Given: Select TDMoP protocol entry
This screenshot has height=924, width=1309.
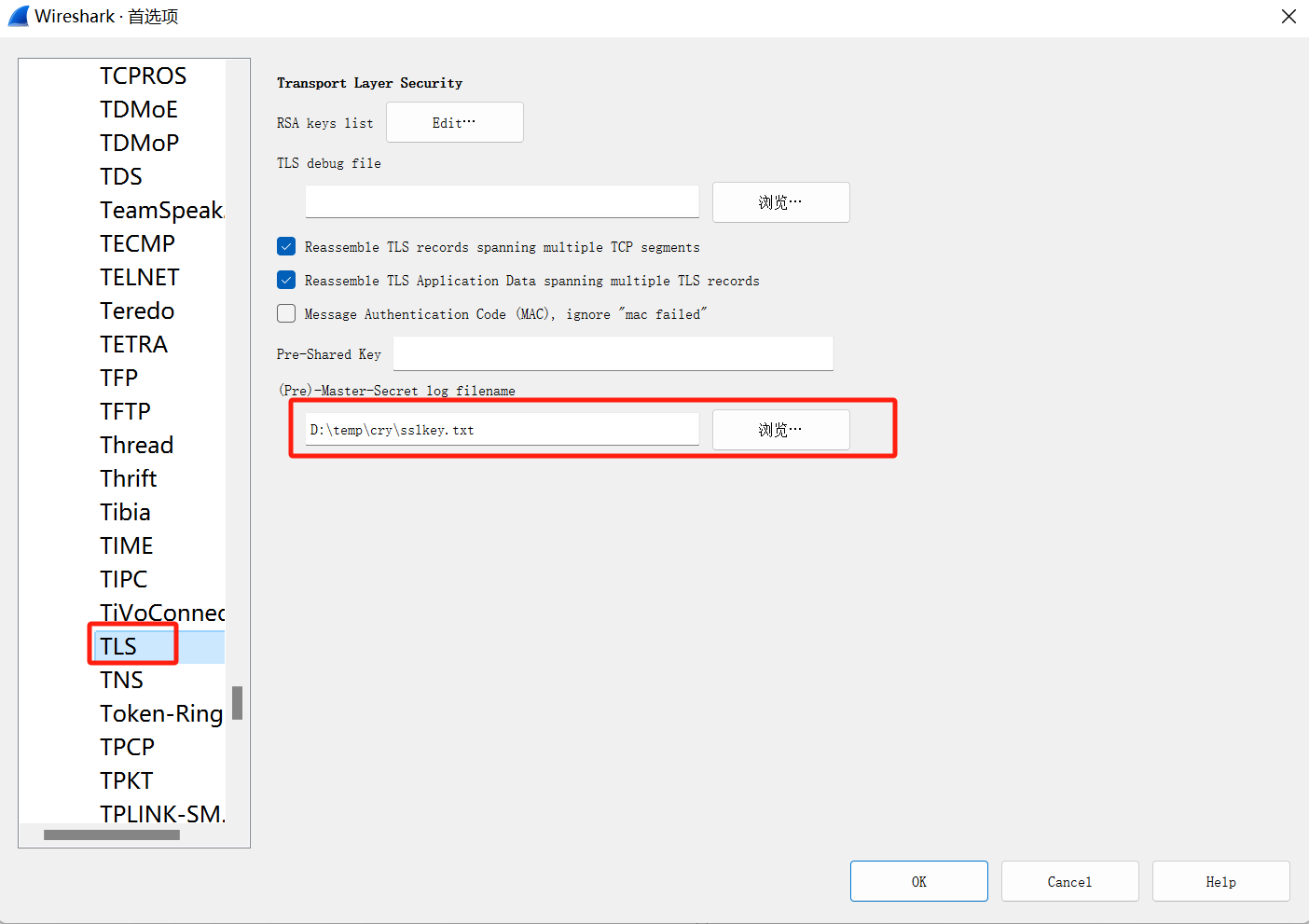Looking at the screenshot, I should [140, 143].
